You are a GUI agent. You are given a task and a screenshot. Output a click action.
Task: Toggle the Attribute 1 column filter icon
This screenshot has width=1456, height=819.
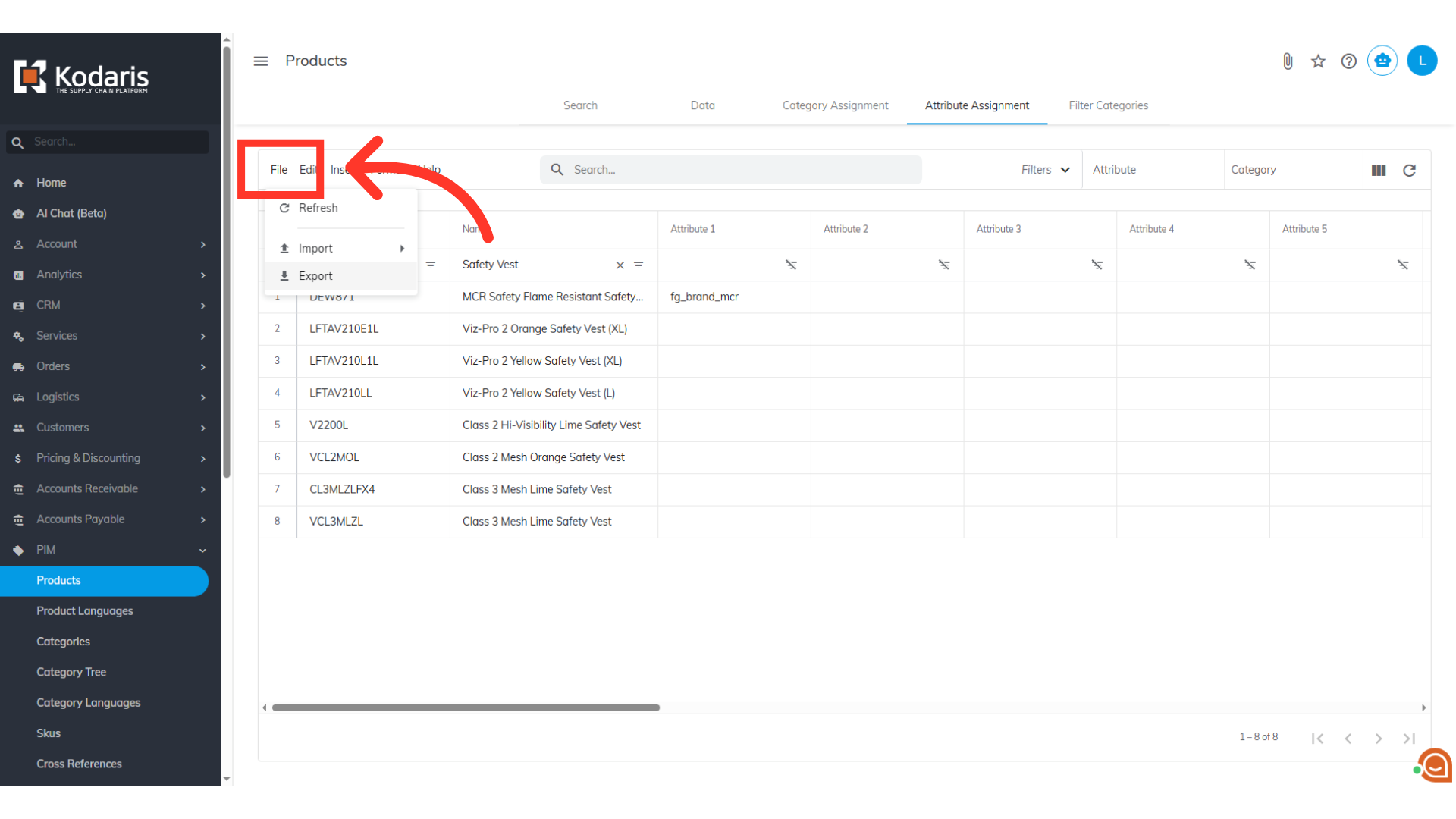(x=791, y=265)
